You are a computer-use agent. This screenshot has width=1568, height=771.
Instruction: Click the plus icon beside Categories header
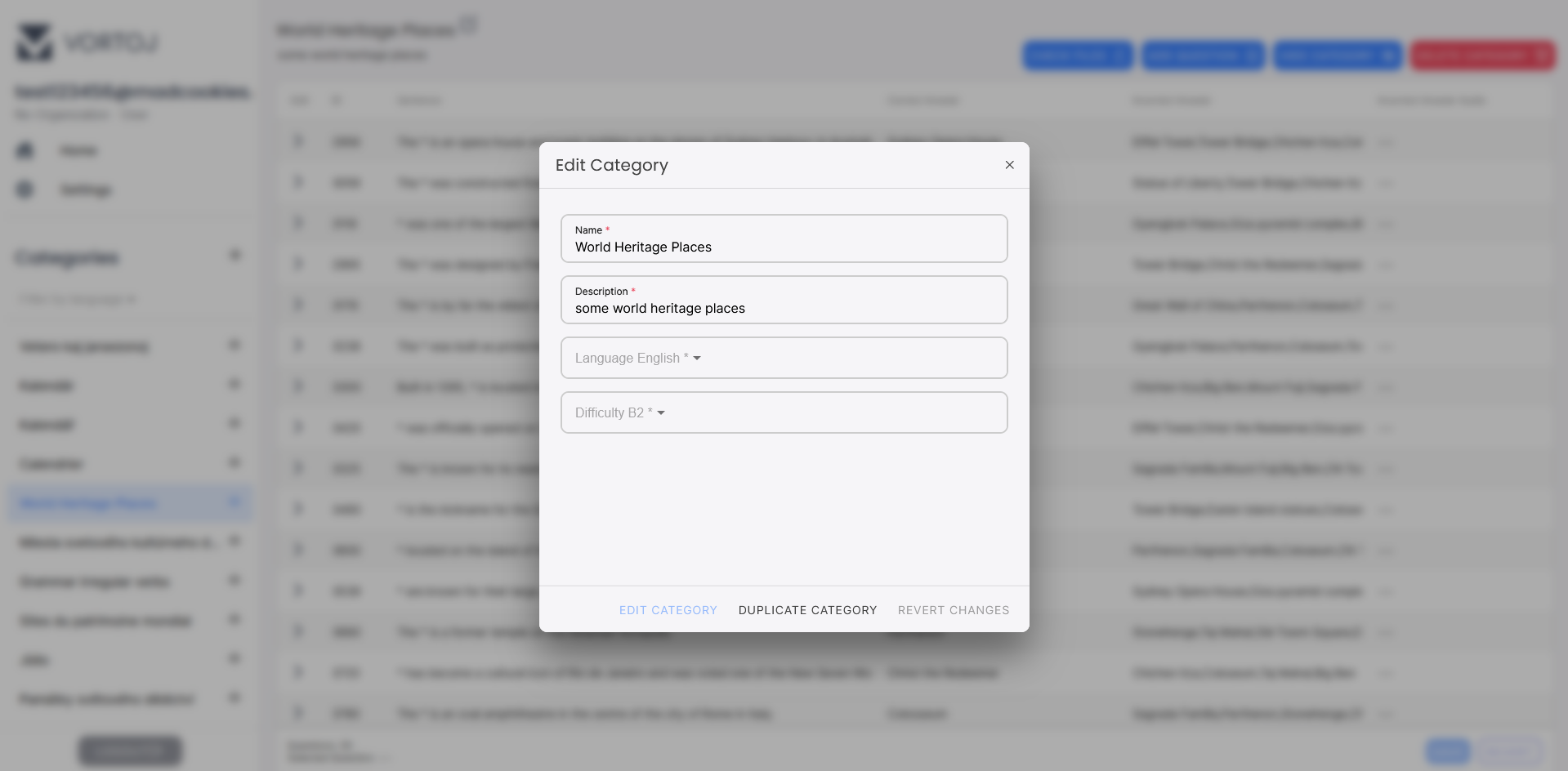(x=235, y=256)
